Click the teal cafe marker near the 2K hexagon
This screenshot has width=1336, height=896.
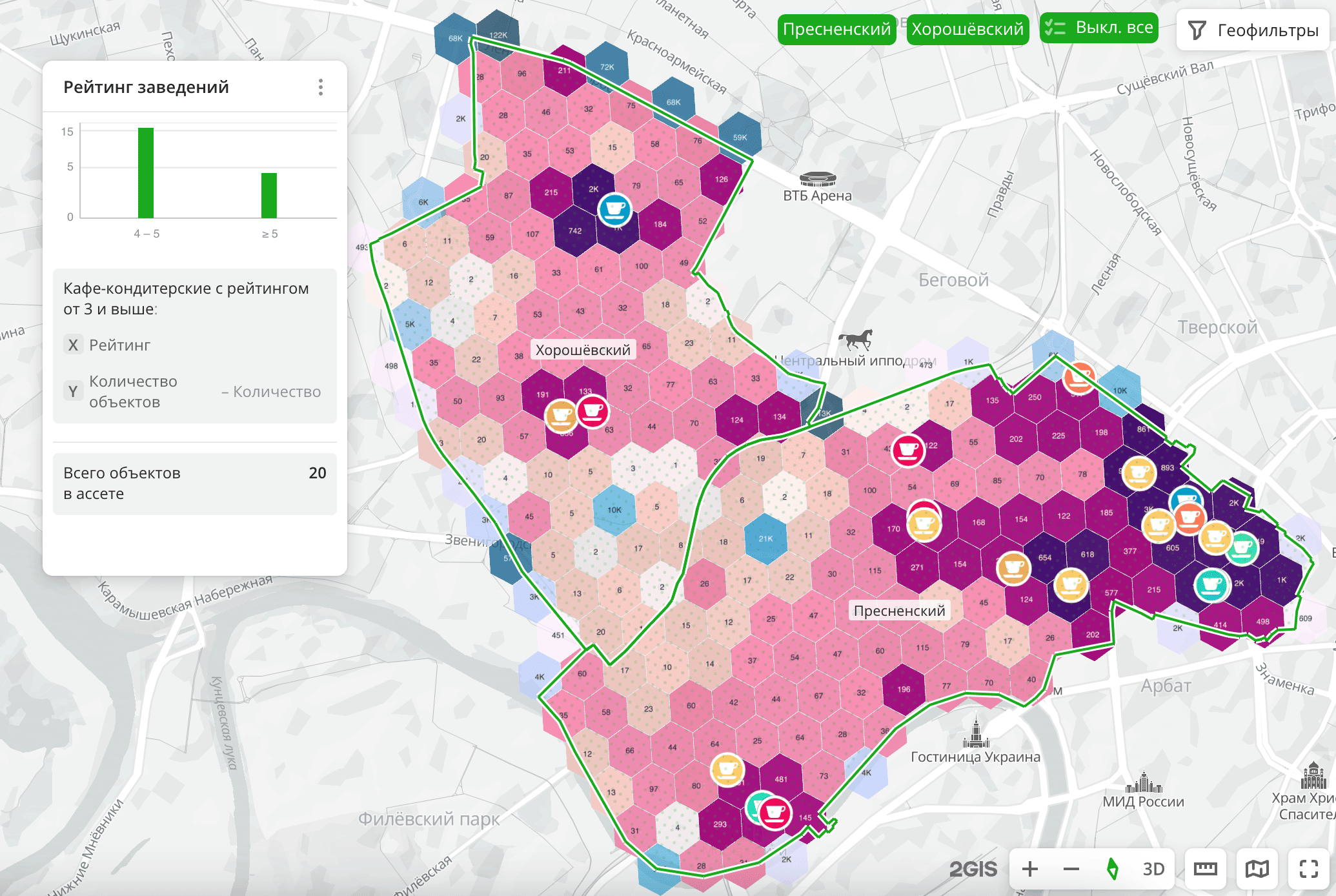(1211, 585)
